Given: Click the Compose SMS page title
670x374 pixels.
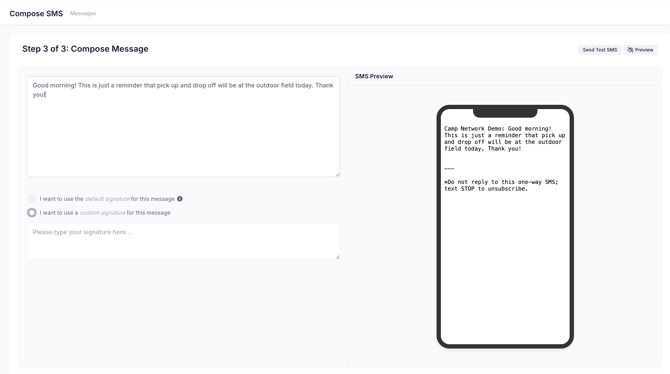Looking at the screenshot, I should click(36, 14).
